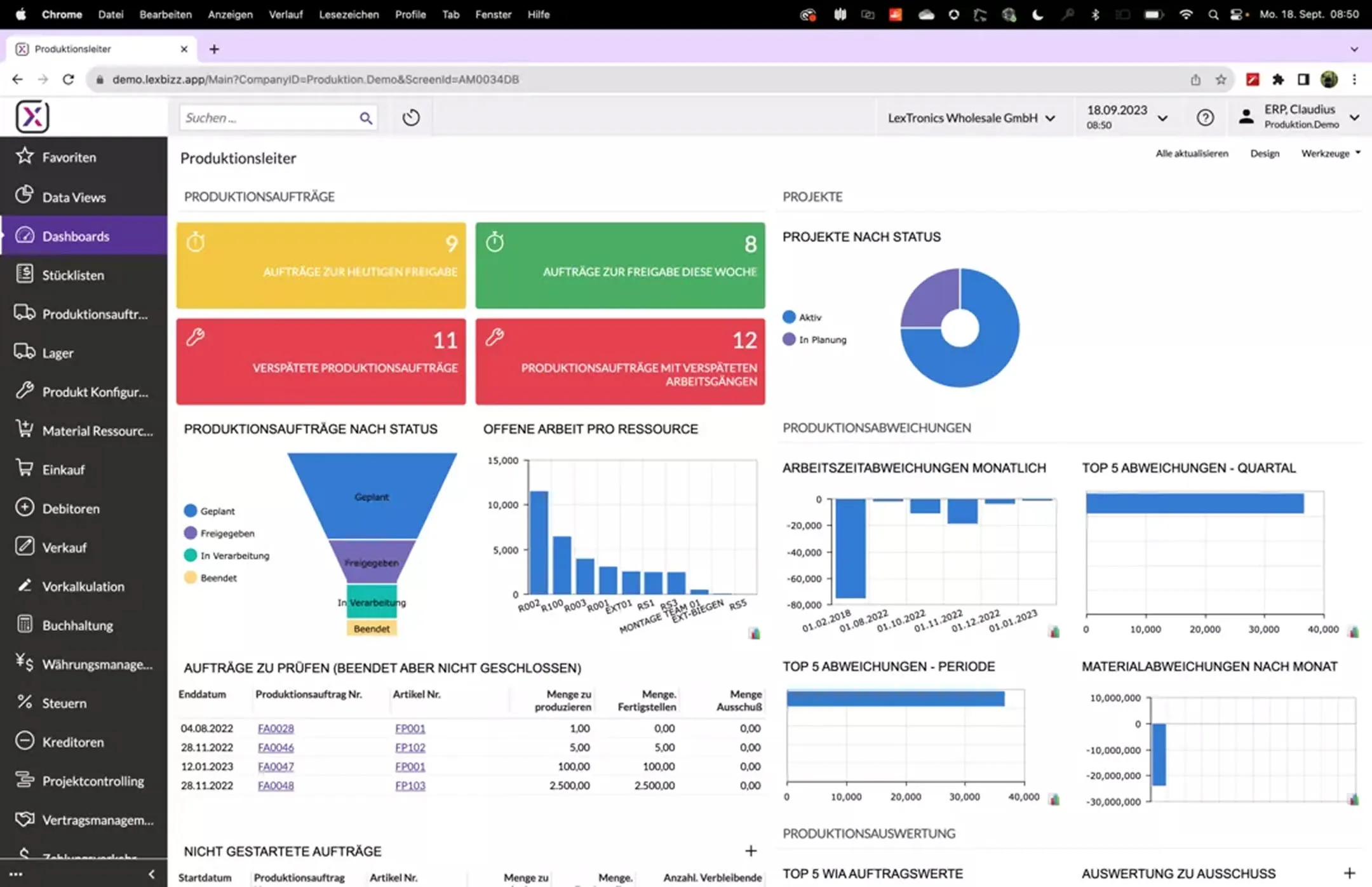
Task: Open Währungsmanagement module
Action: 84,664
